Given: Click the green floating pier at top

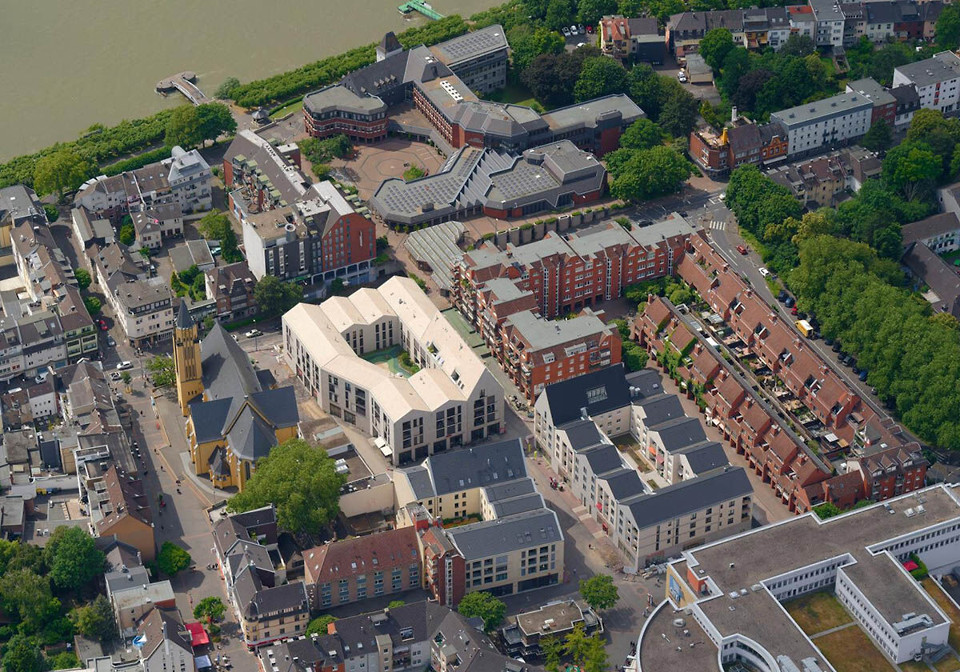Looking at the screenshot, I should click(420, 9).
